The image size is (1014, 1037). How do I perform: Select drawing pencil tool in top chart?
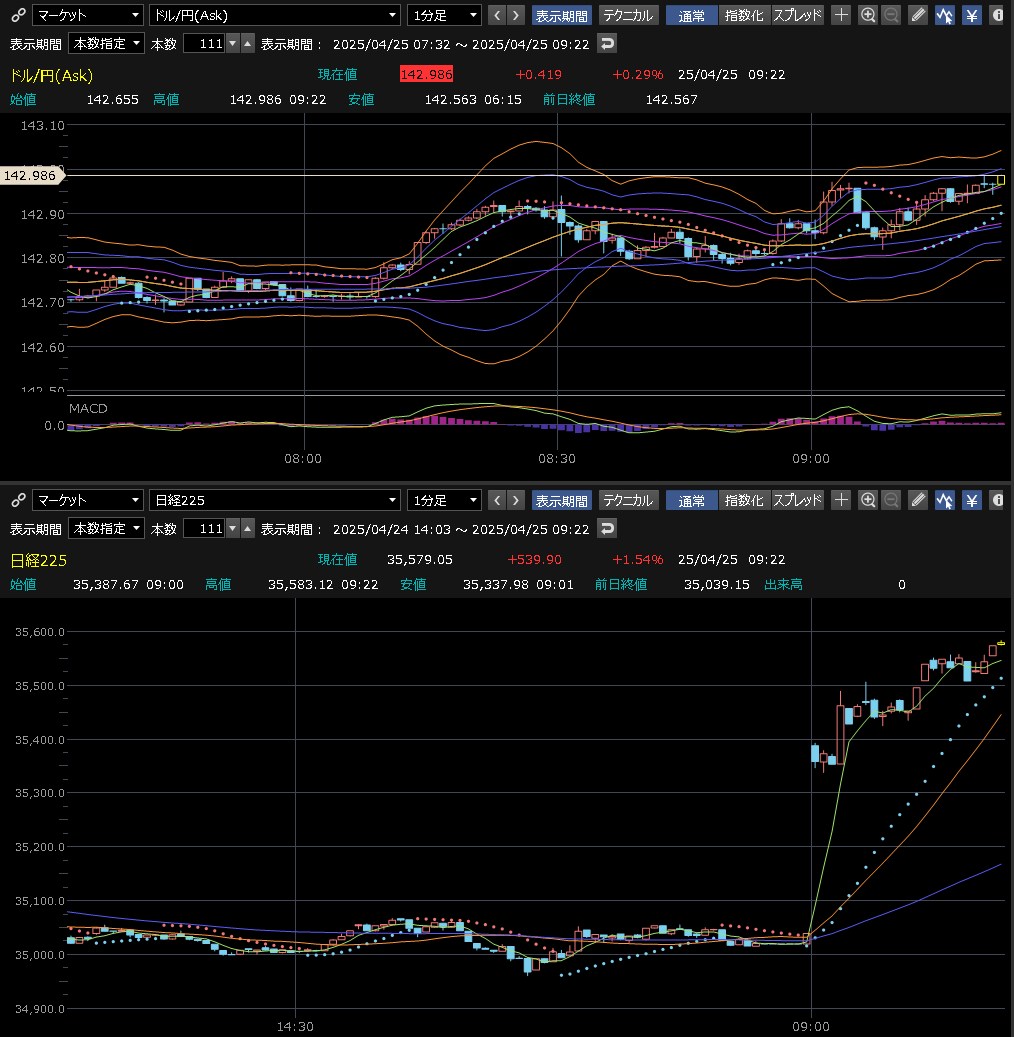918,15
